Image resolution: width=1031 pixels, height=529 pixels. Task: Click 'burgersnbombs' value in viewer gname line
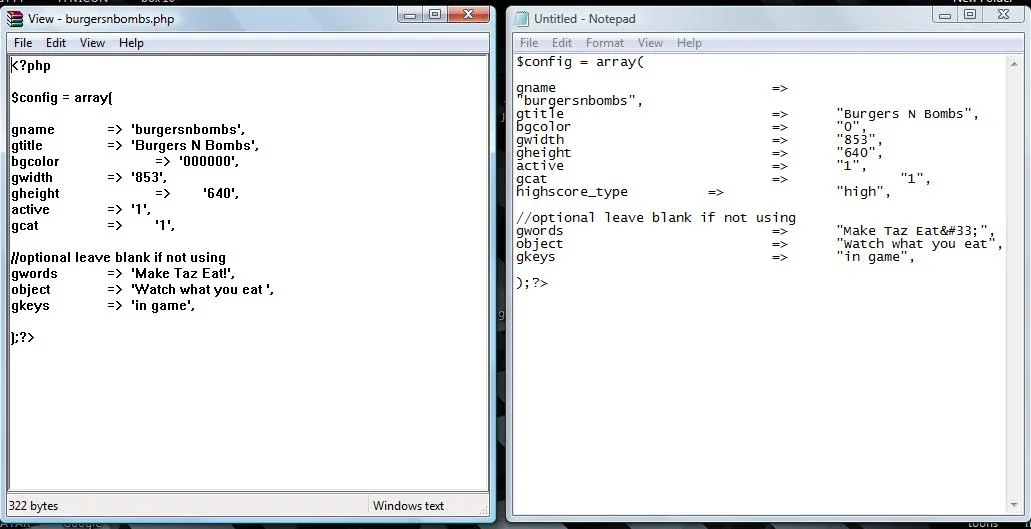click(x=187, y=129)
